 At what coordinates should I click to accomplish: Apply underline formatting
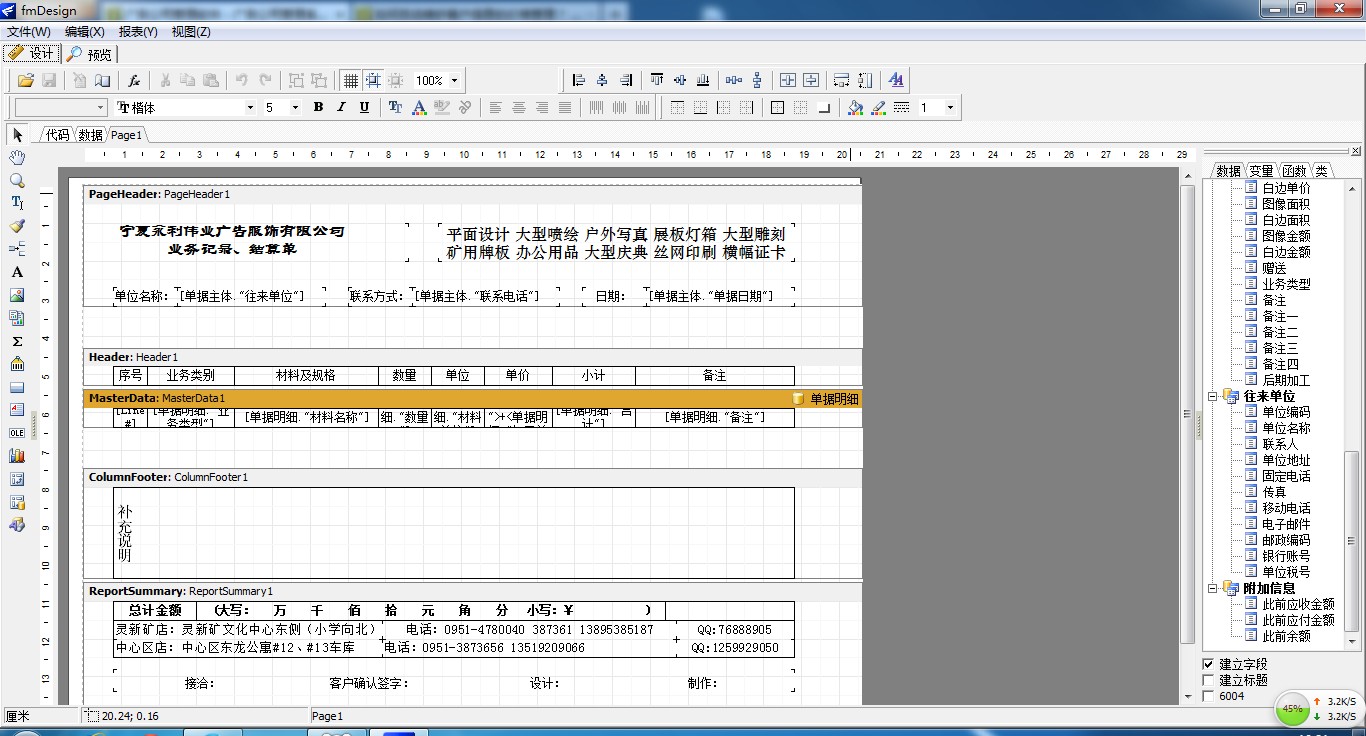point(363,107)
